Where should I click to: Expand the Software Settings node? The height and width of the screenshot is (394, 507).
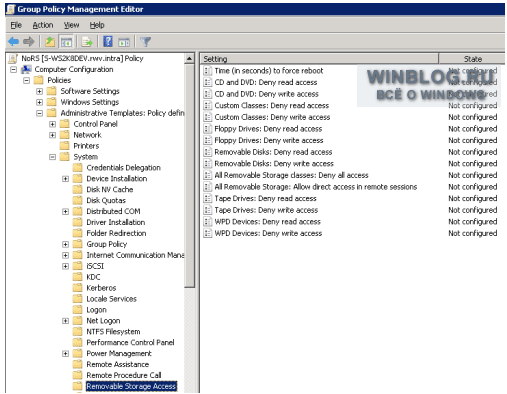(x=39, y=91)
